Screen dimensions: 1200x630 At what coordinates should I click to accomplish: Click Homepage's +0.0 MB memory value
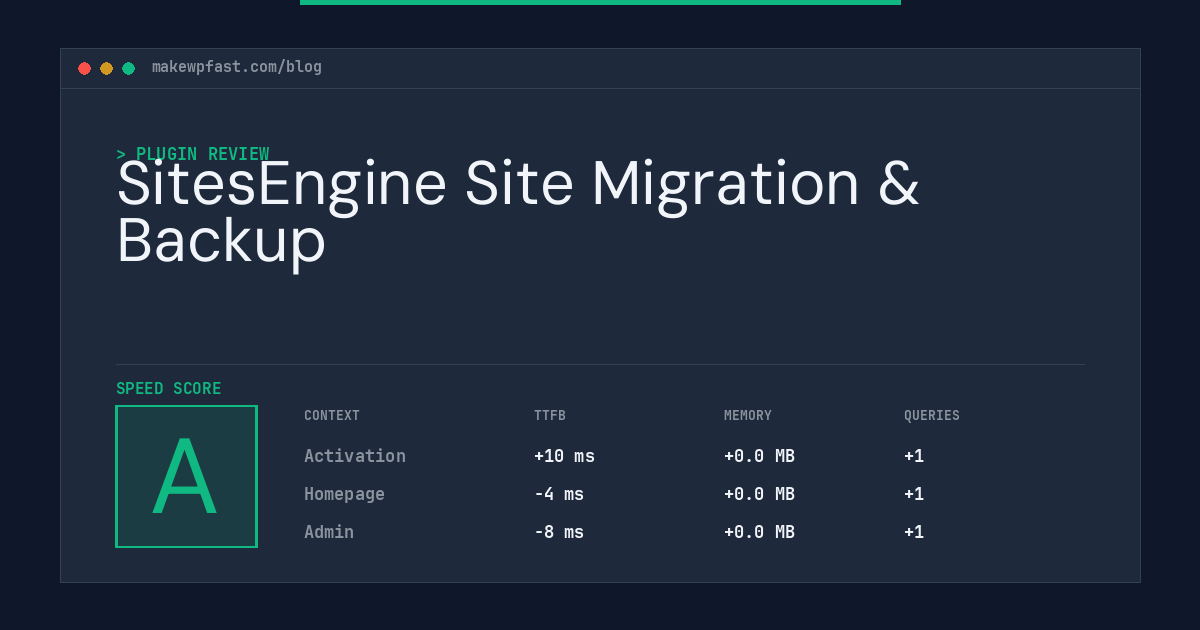point(759,494)
